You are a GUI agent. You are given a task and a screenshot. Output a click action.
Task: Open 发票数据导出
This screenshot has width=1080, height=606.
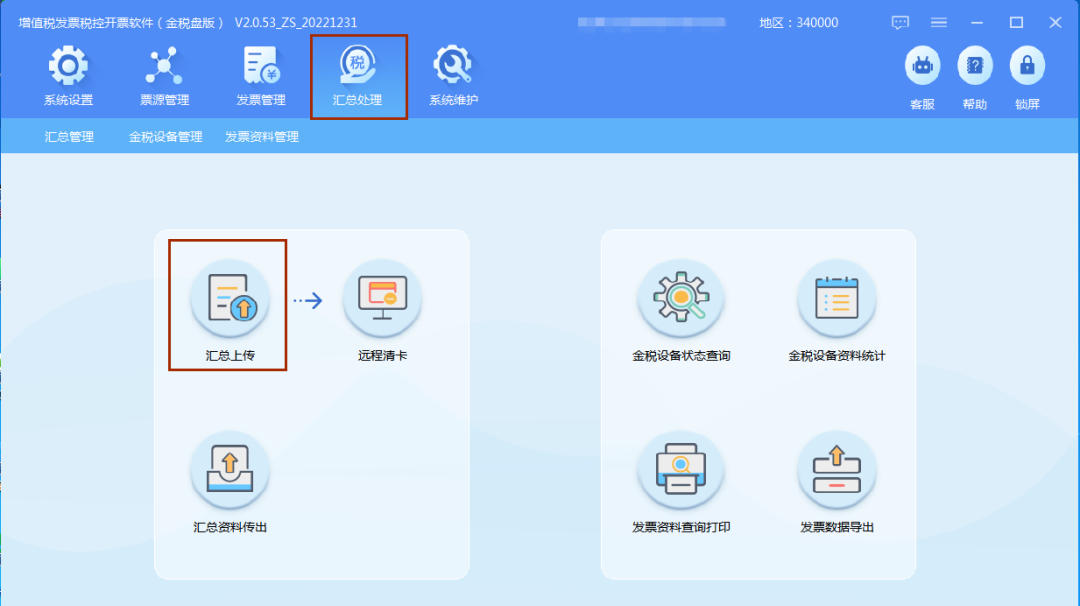[x=837, y=471]
